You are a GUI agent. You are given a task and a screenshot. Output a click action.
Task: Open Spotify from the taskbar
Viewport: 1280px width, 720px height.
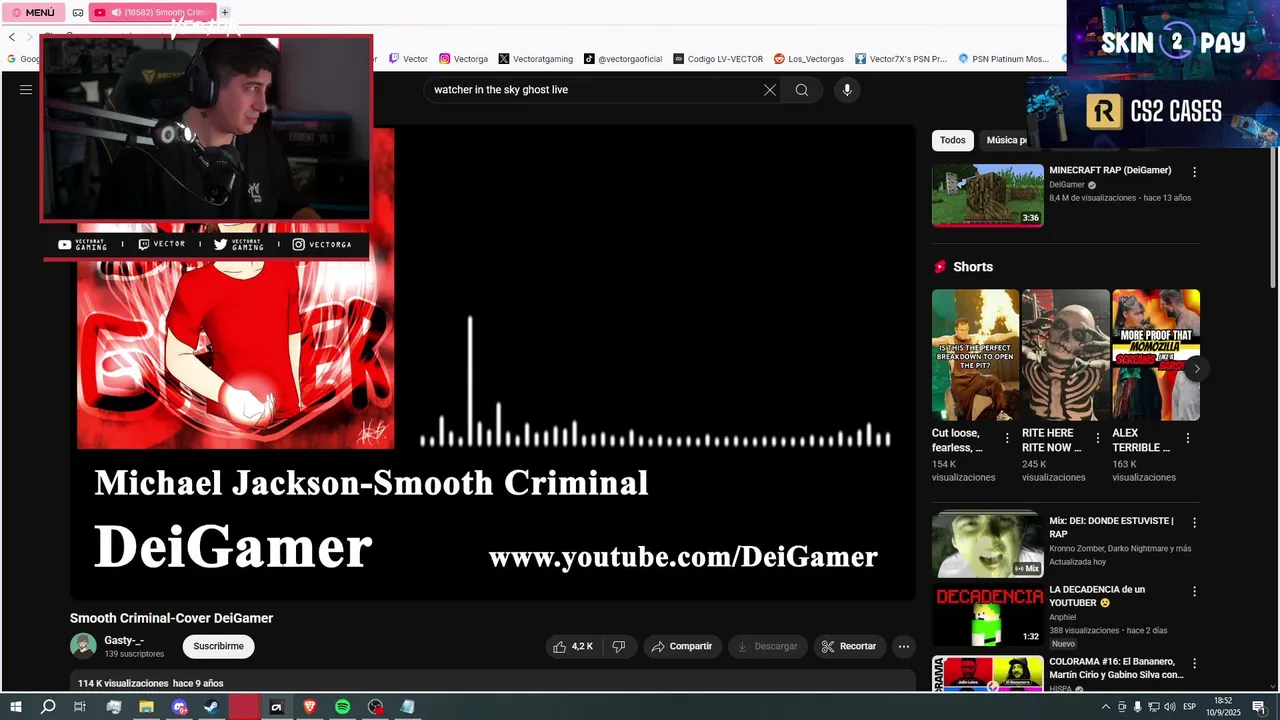(x=342, y=707)
